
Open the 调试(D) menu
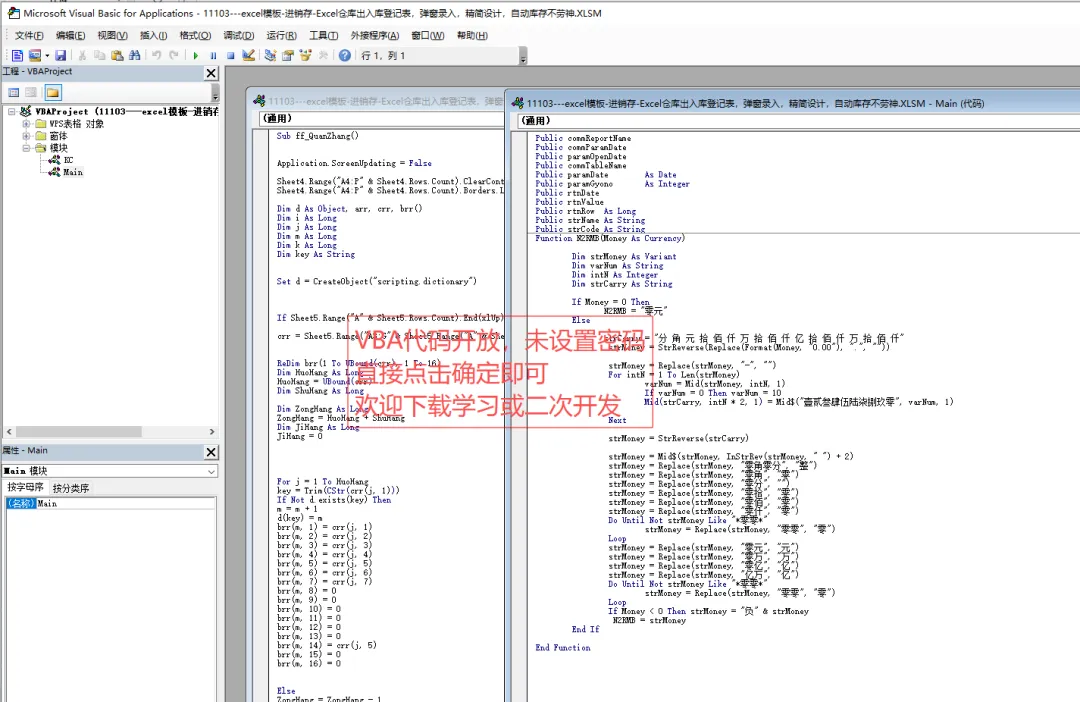[238, 35]
